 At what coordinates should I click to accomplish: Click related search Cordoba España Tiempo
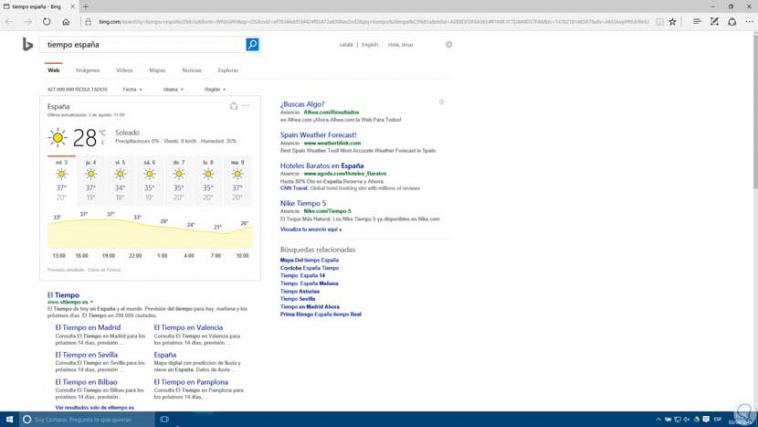pos(309,268)
